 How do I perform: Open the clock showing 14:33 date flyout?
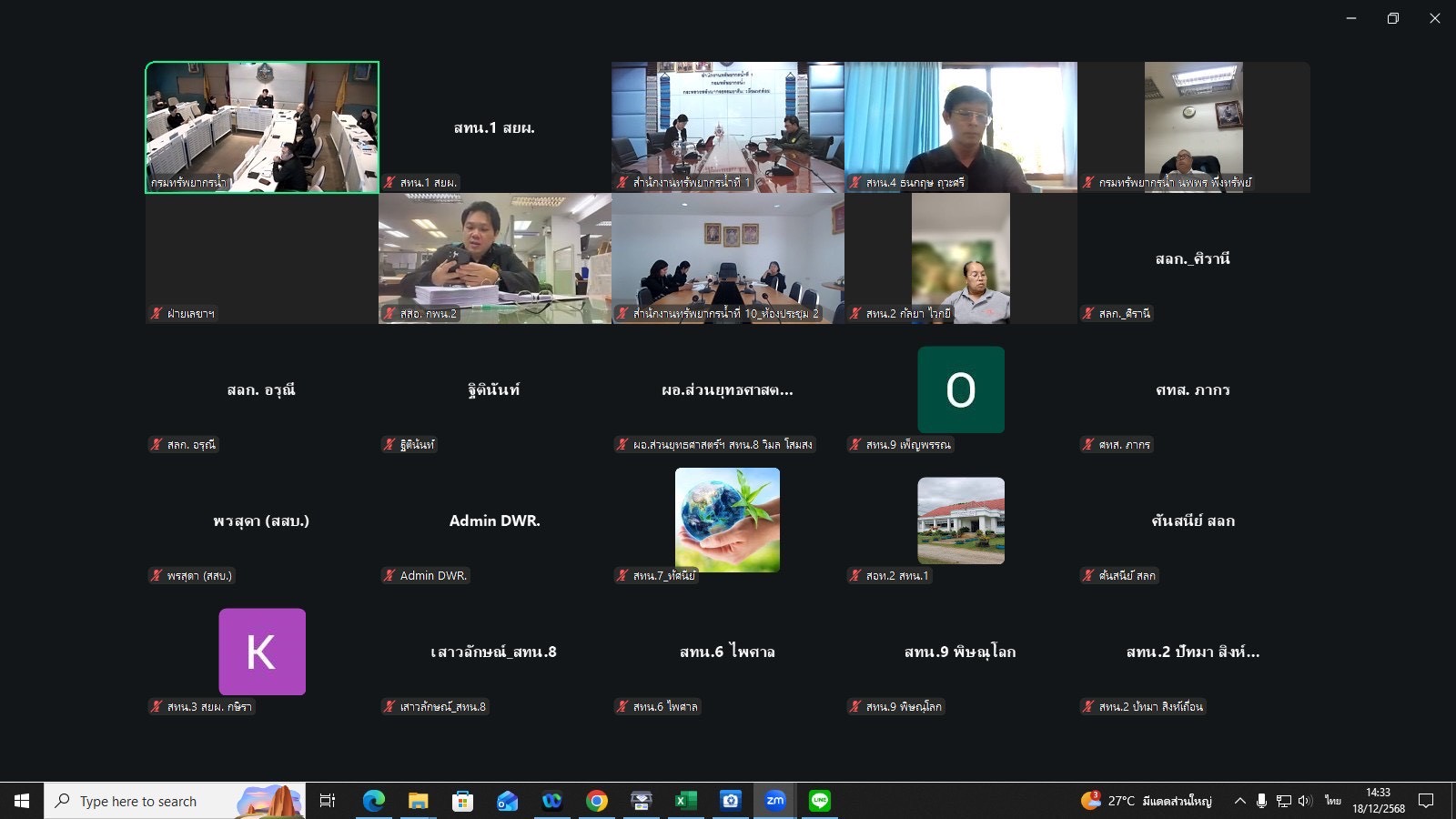1378,801
